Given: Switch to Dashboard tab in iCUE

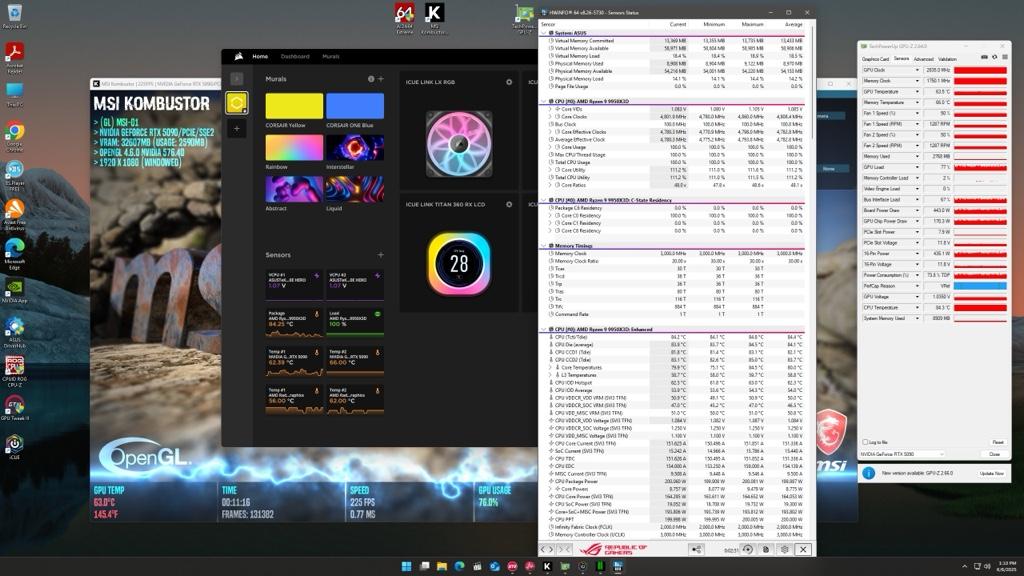Looking at the screenshot, I should click(295, 56).
